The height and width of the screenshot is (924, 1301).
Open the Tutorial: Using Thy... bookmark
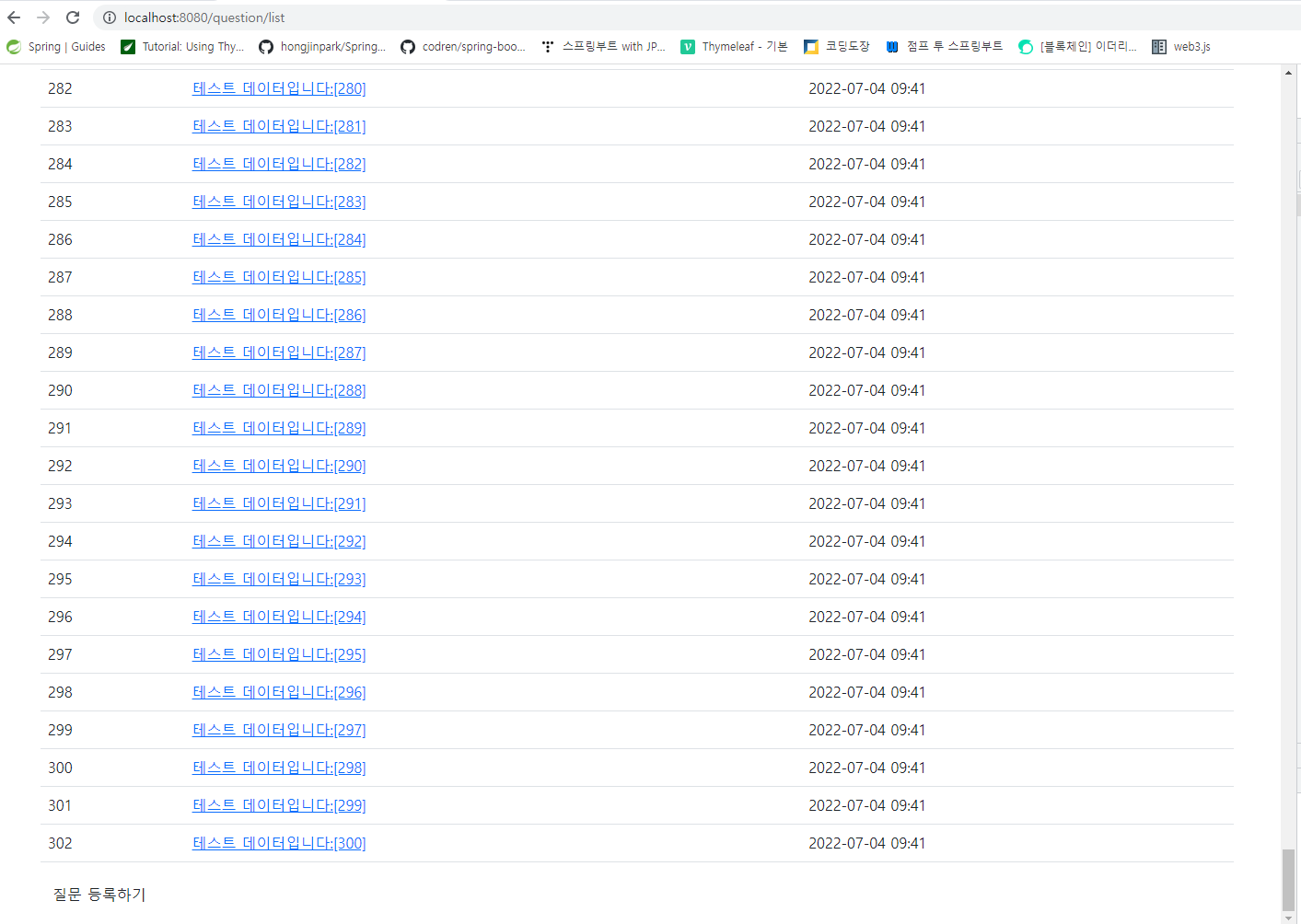[x=182, y=47]
